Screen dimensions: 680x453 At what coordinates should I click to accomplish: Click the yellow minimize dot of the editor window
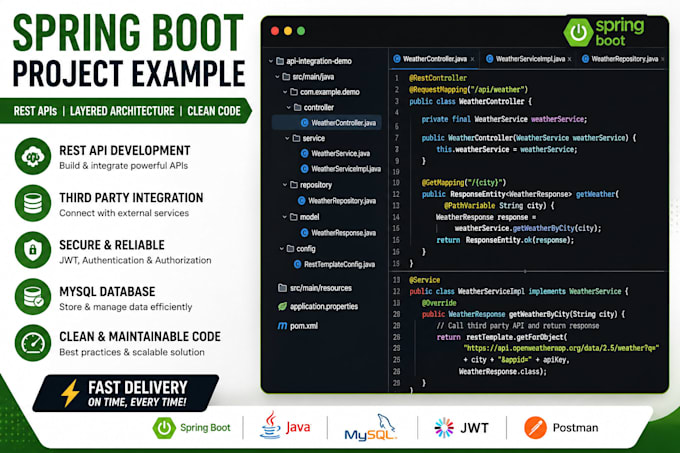pos(288,31)
